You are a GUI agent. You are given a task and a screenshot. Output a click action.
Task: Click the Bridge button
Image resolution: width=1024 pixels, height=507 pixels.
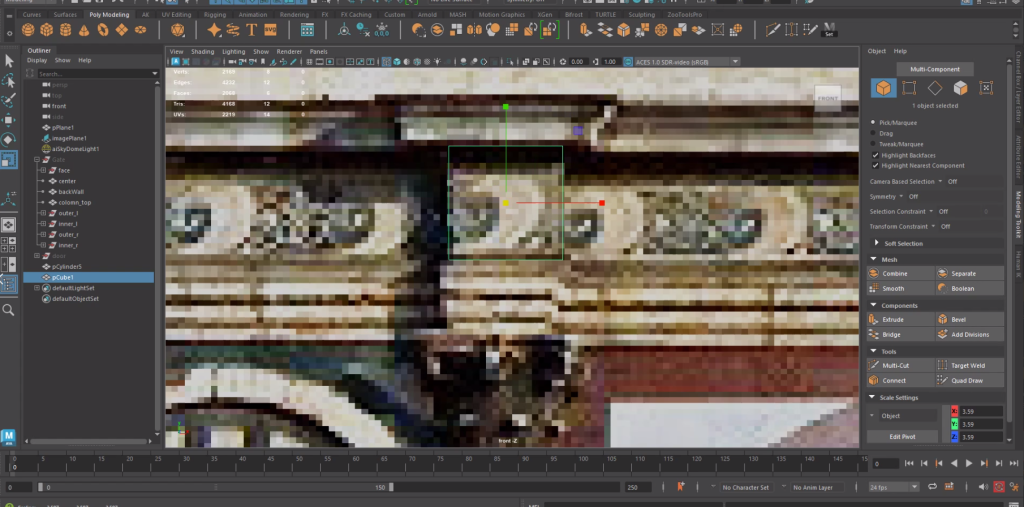pos(901,335)
